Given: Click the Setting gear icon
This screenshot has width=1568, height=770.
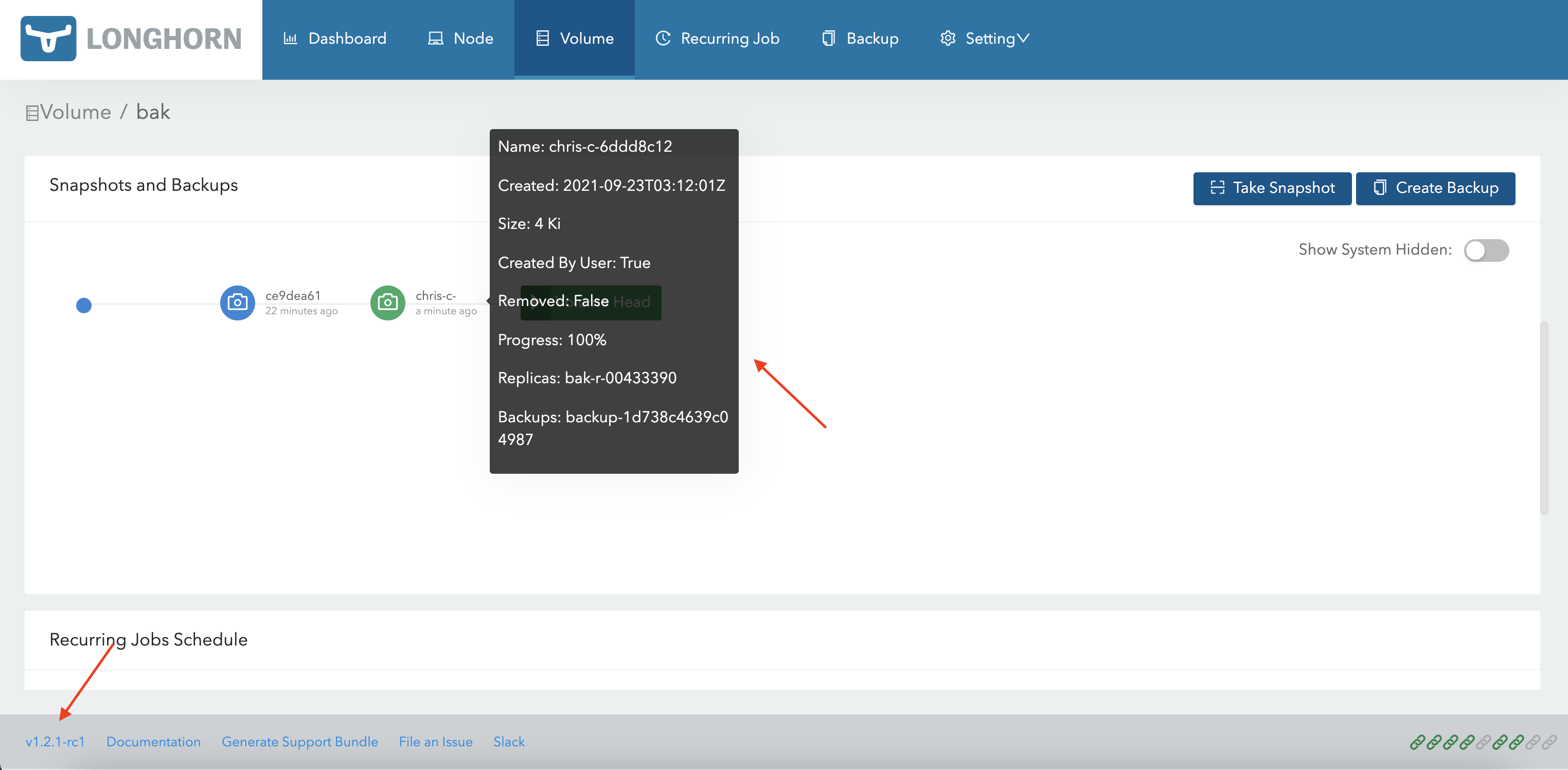Looking at the screenshot, I should 947,38.
